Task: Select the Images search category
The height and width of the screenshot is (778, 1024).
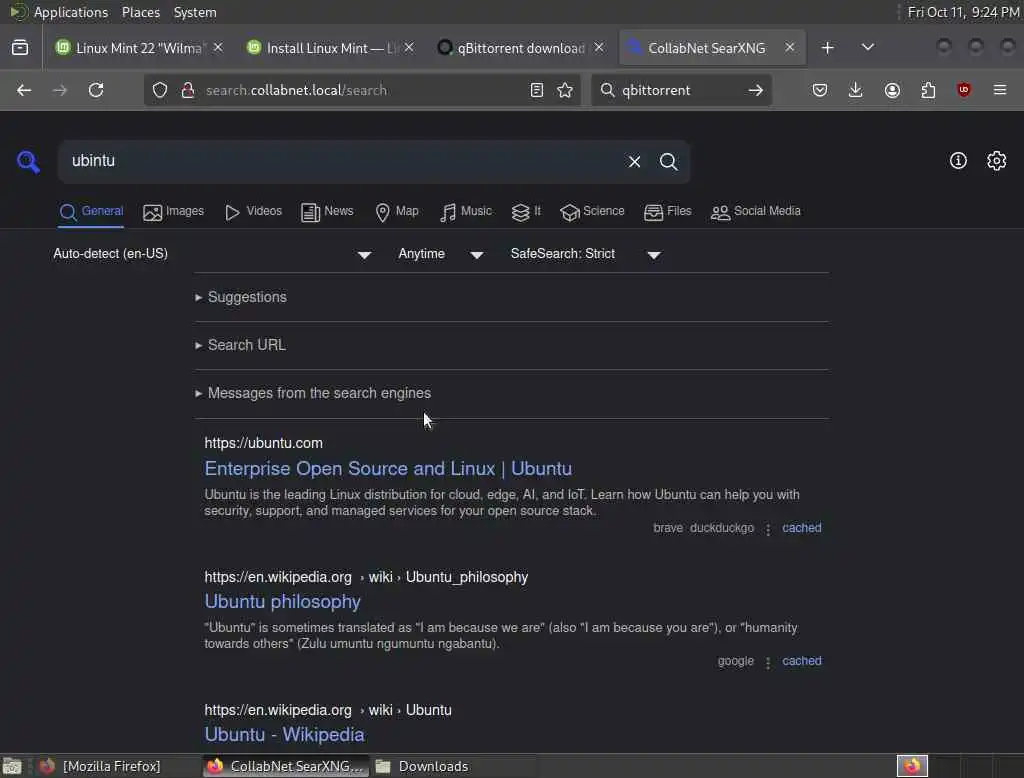Action: tap(174, 212)
